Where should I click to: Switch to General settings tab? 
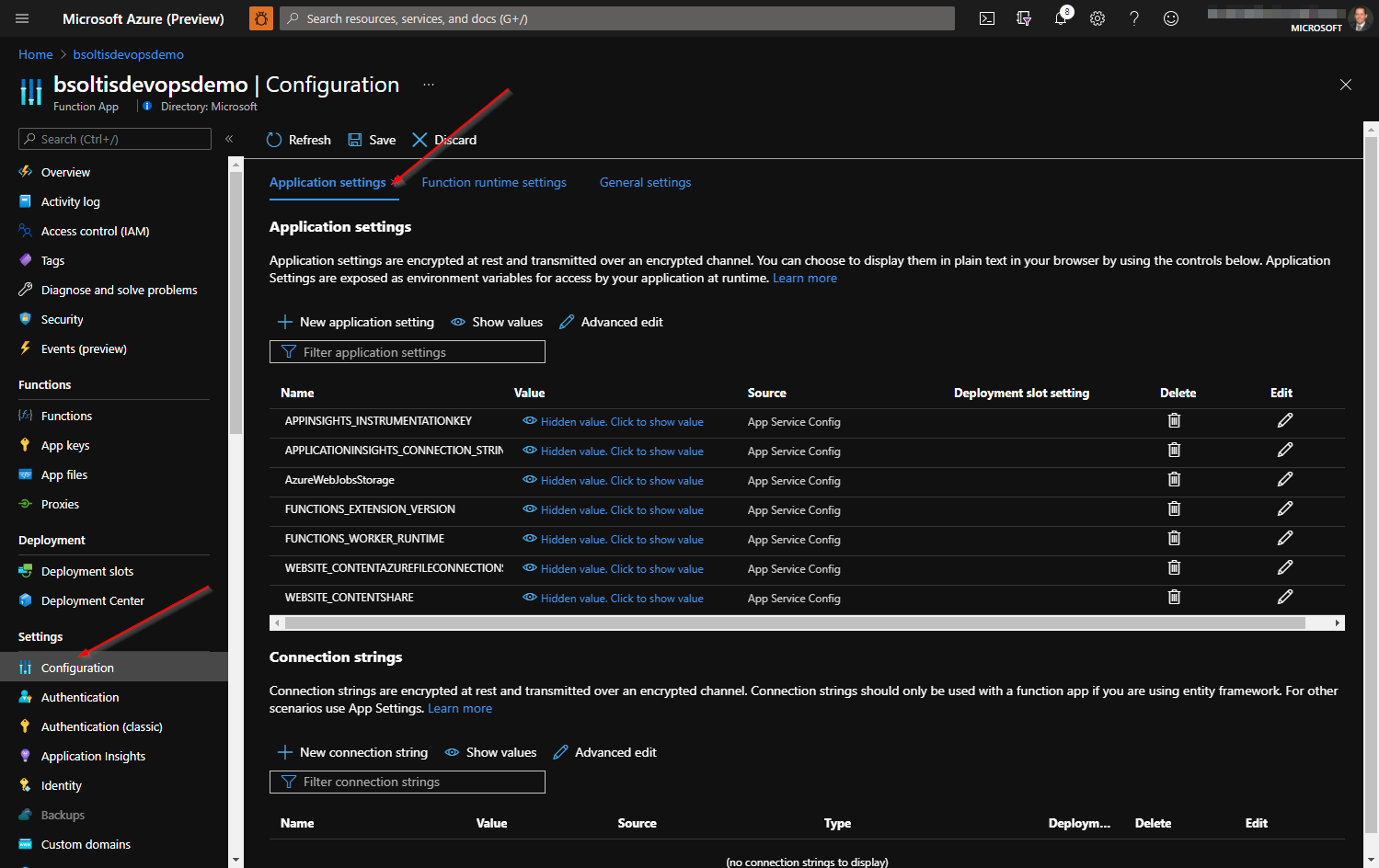645,182
